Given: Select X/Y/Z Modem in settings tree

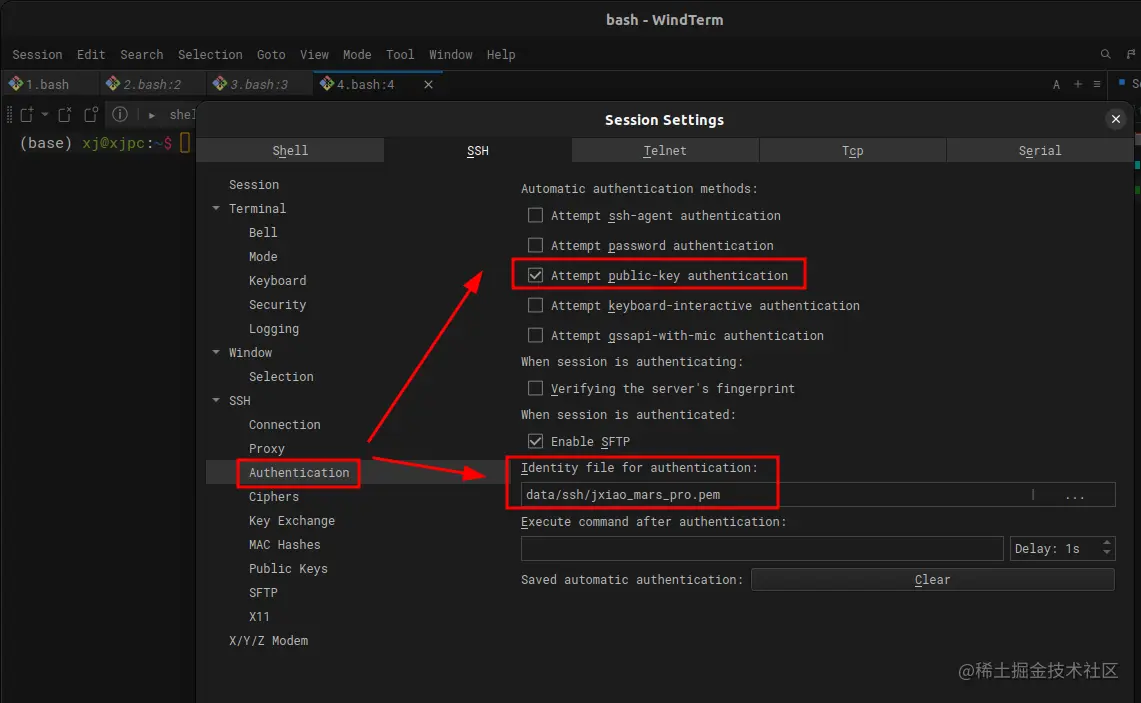Looking at the screenshot, I should (x=269, y=641).
